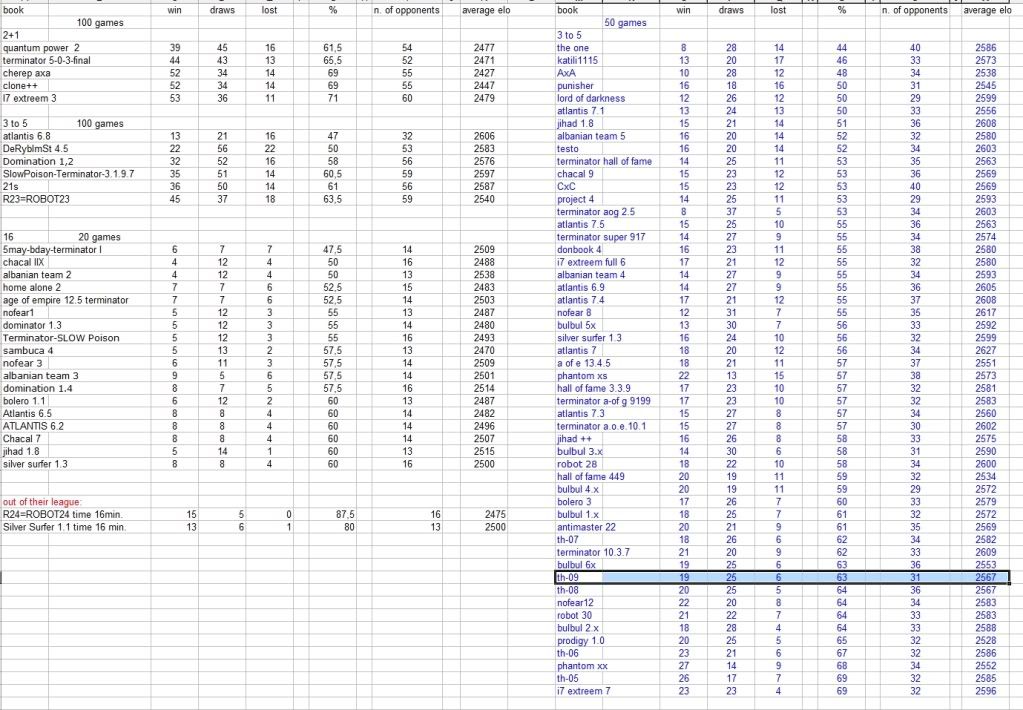Viewport: 1023px width, 710px height.
Task: Click the "Domination 1,2" book name
Action: coord(38,161)
